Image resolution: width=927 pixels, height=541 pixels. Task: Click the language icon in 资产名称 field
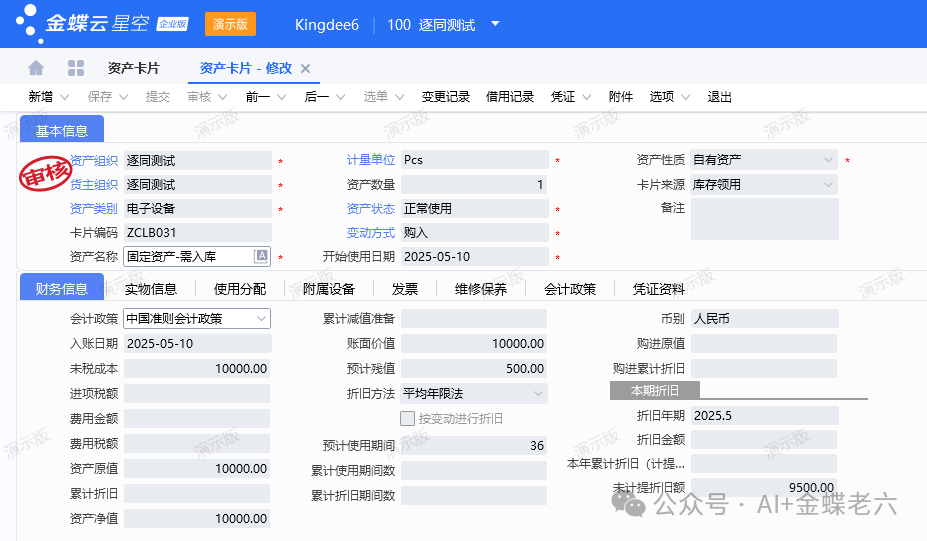point(261,257)
